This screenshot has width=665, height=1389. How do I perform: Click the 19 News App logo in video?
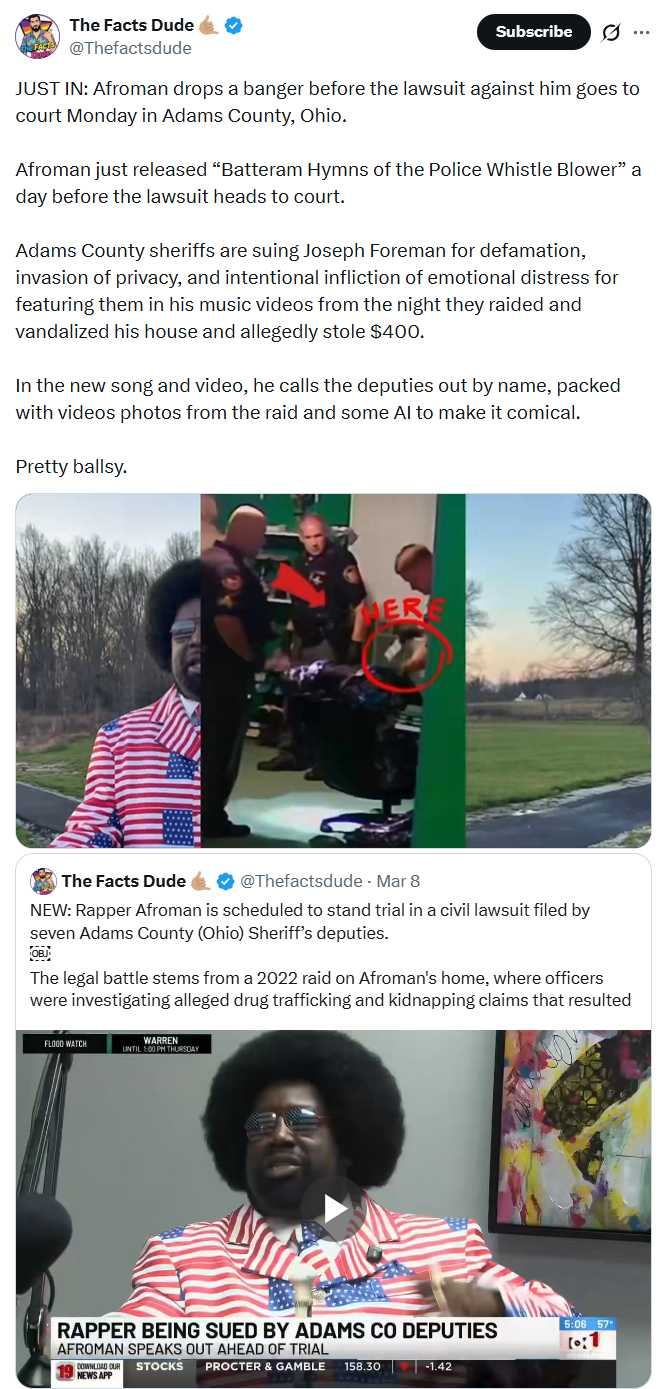point(89,1370)
